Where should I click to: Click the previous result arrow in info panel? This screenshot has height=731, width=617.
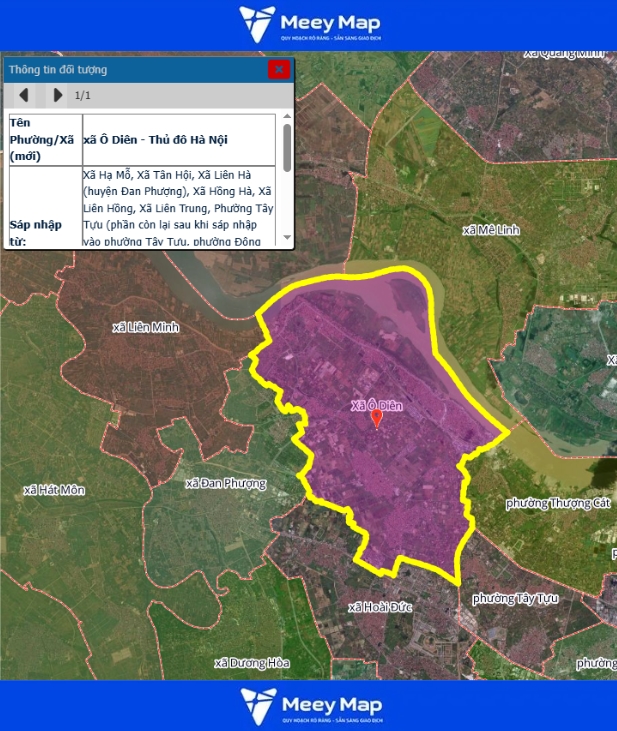24,95
